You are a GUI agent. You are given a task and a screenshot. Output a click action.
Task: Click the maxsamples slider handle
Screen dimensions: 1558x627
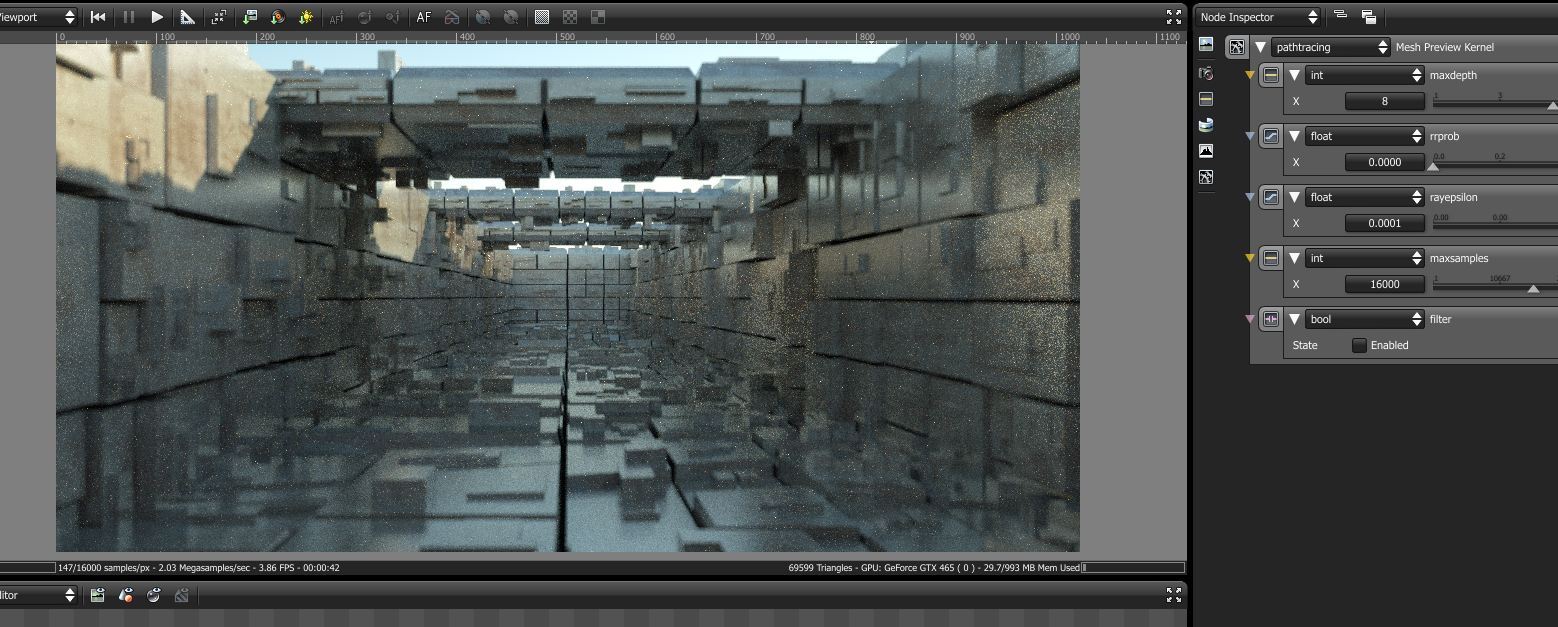point(1533,288)
